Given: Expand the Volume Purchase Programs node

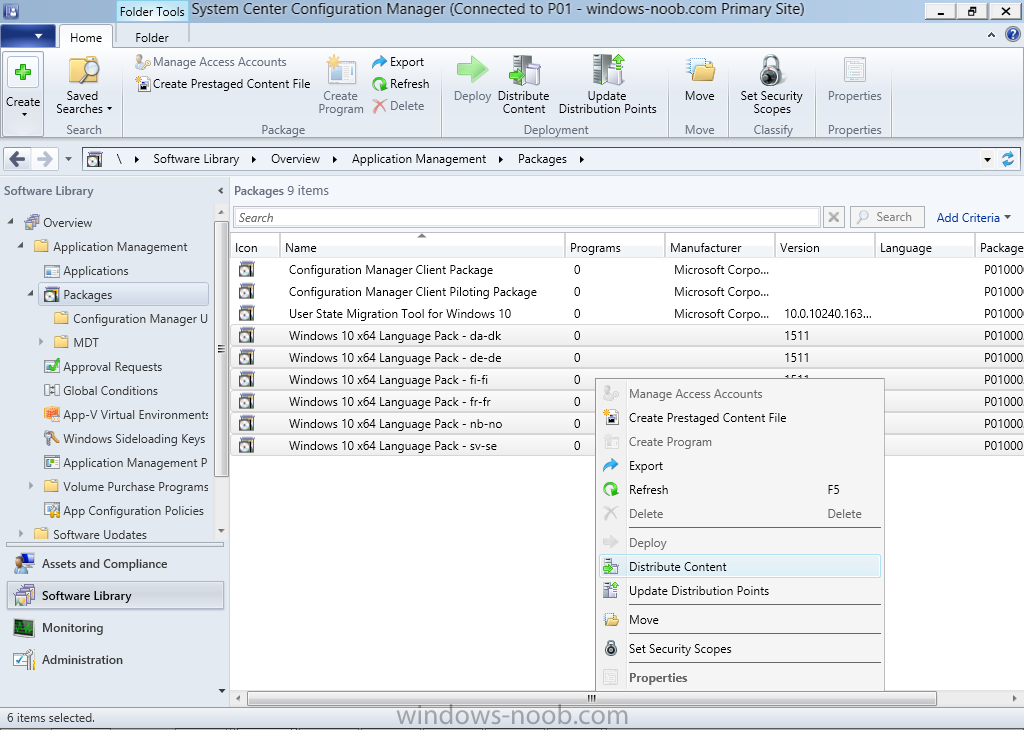Looking at the screenshot, I should coord(31,486).
